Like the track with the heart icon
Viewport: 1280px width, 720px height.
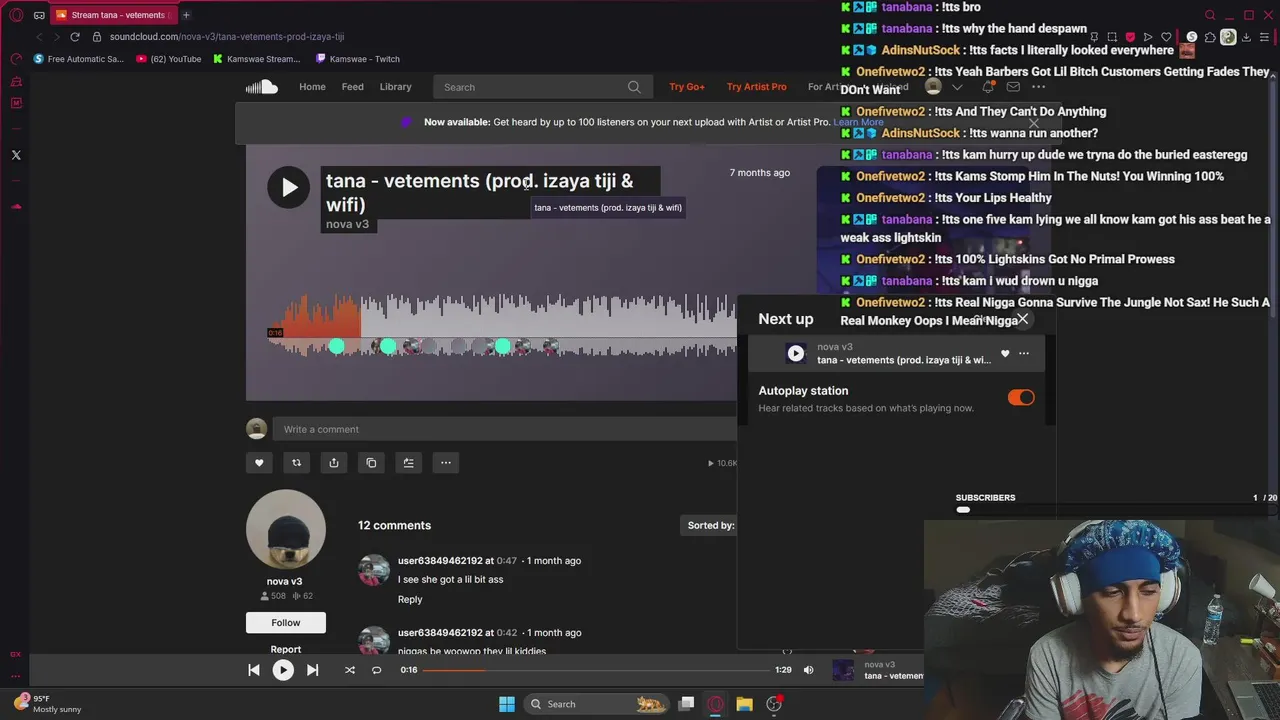[259, 462]
